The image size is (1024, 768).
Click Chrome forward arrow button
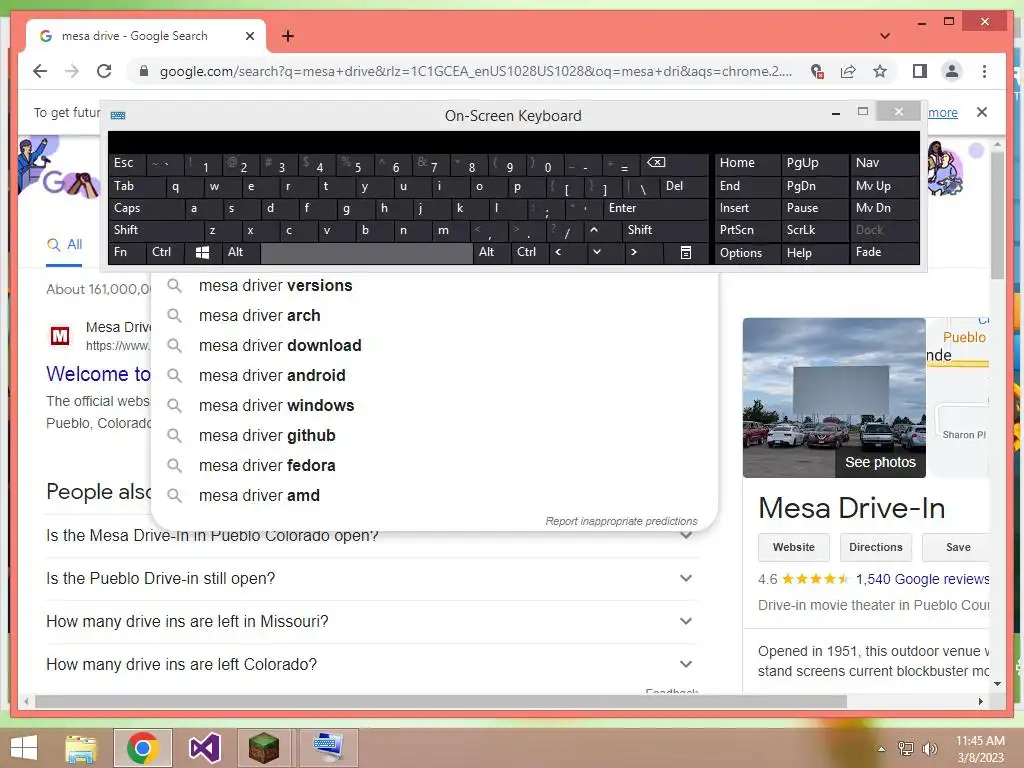tap(72, 71)
